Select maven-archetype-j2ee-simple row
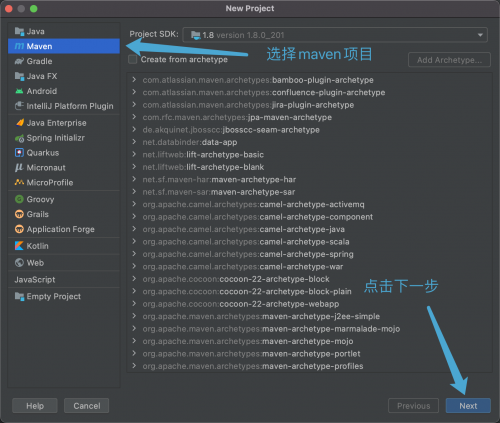This screenshot has width=500, height=423. tap(309, 316)
